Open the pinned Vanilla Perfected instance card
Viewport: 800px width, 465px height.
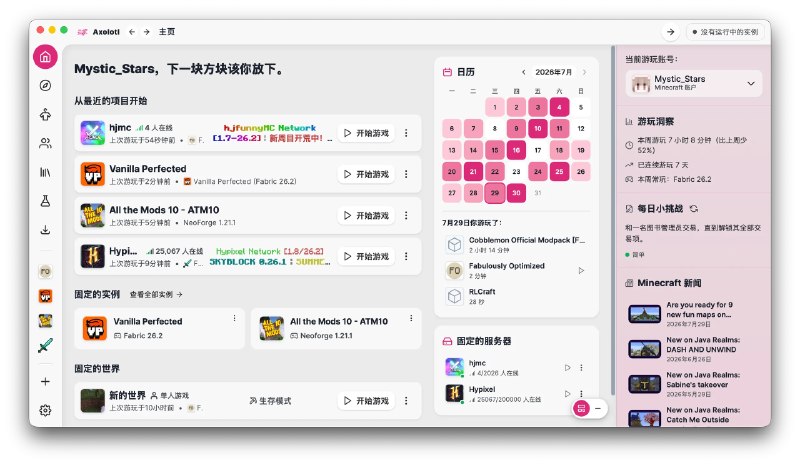(159, 328)
